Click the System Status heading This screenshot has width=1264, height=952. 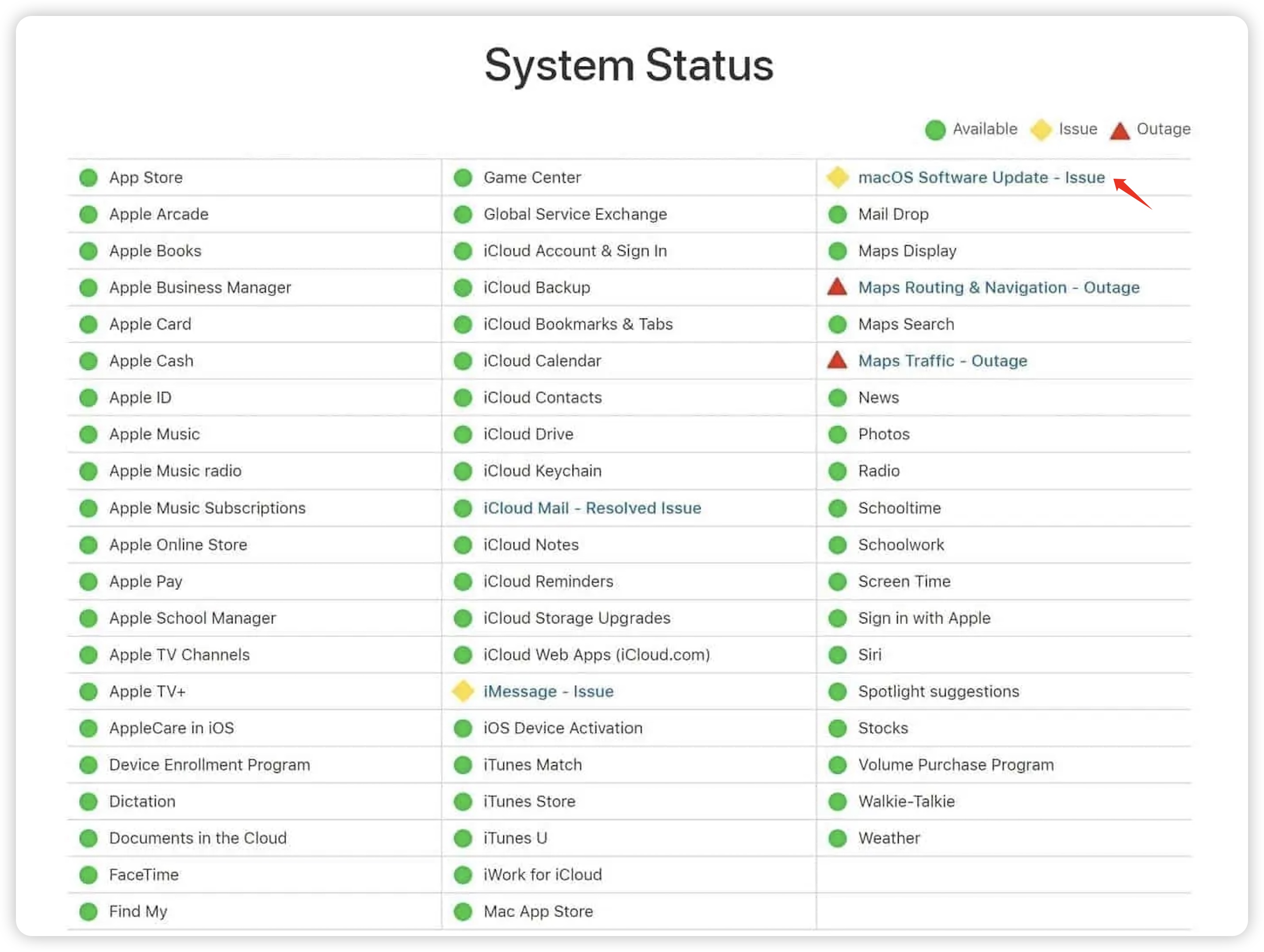(629, 66)
